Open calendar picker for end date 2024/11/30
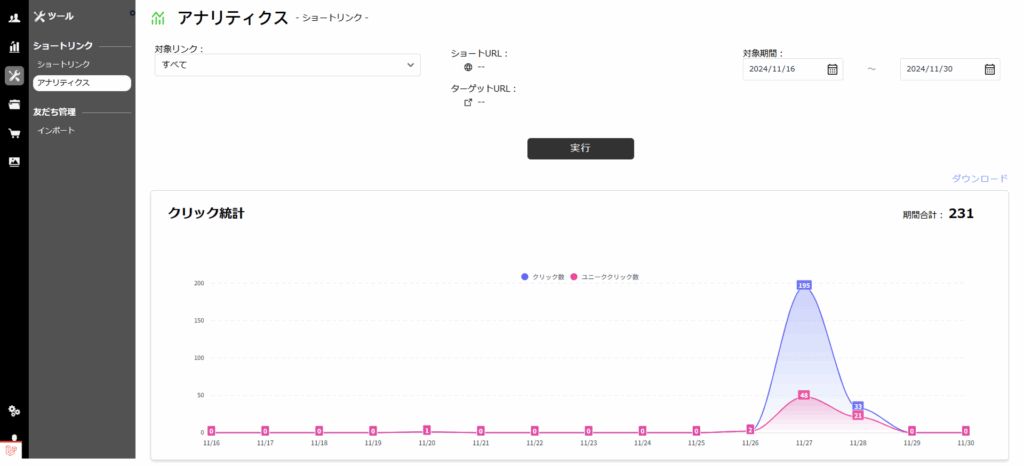1024x466 pixels. click(989, 69)
